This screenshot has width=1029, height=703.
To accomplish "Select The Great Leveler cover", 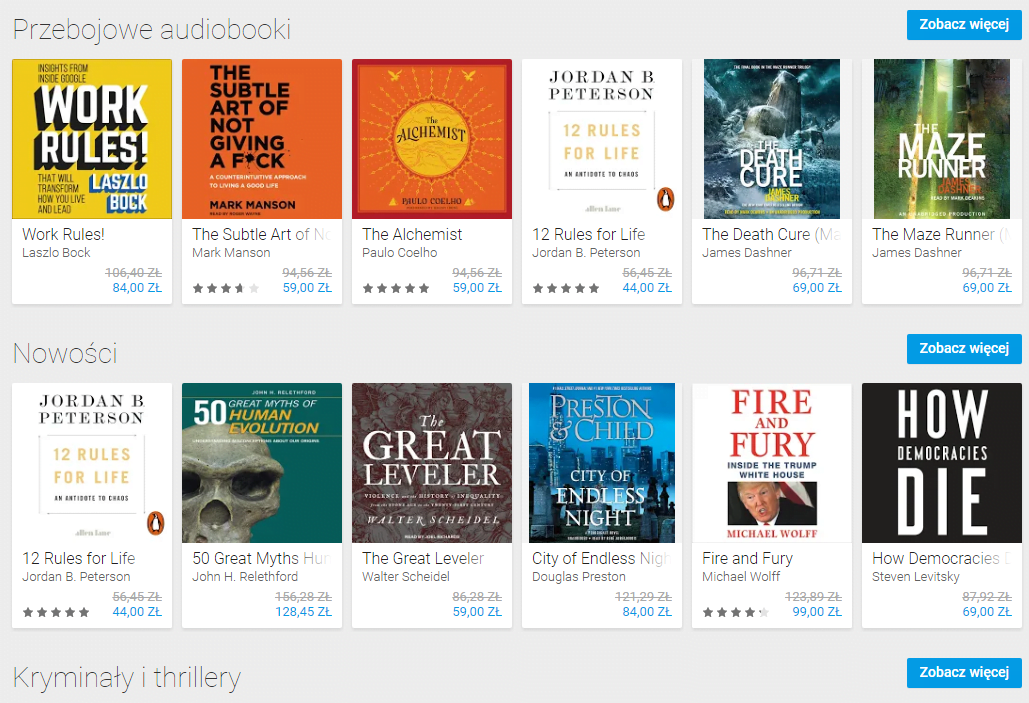I will click(x=432, y=463).
